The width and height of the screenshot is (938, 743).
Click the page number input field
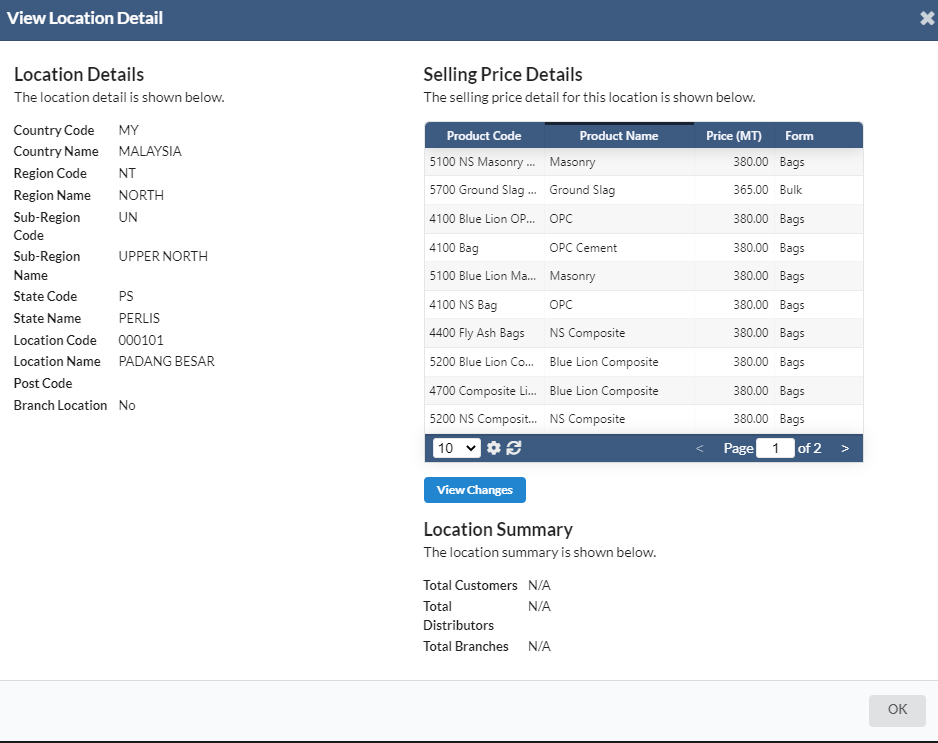(775, 448)
